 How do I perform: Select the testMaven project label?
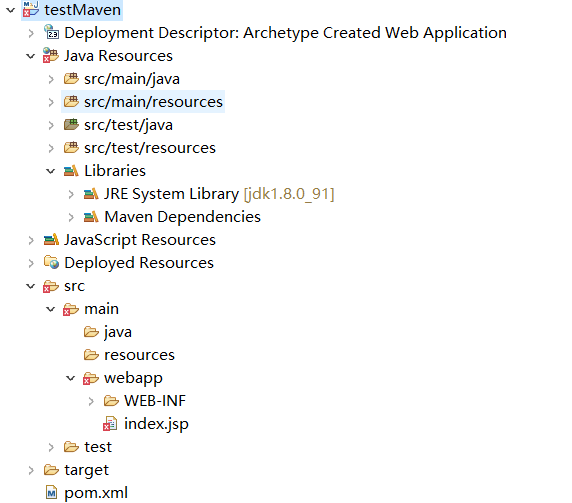pyautogui.click(x=82, y=9)
